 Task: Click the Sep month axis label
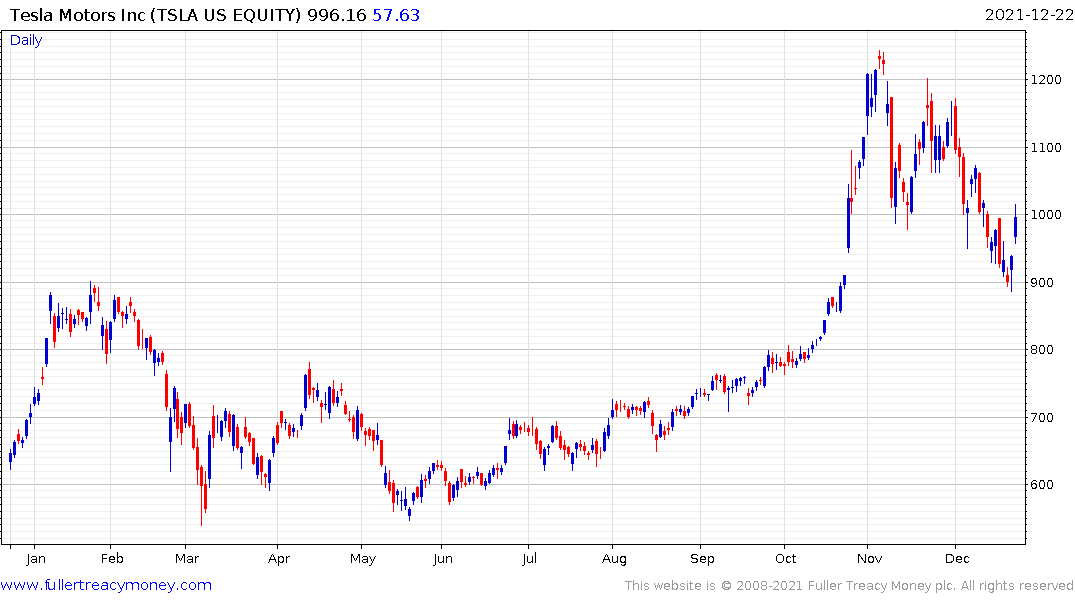pyautogui.click(x=702, y=558)
